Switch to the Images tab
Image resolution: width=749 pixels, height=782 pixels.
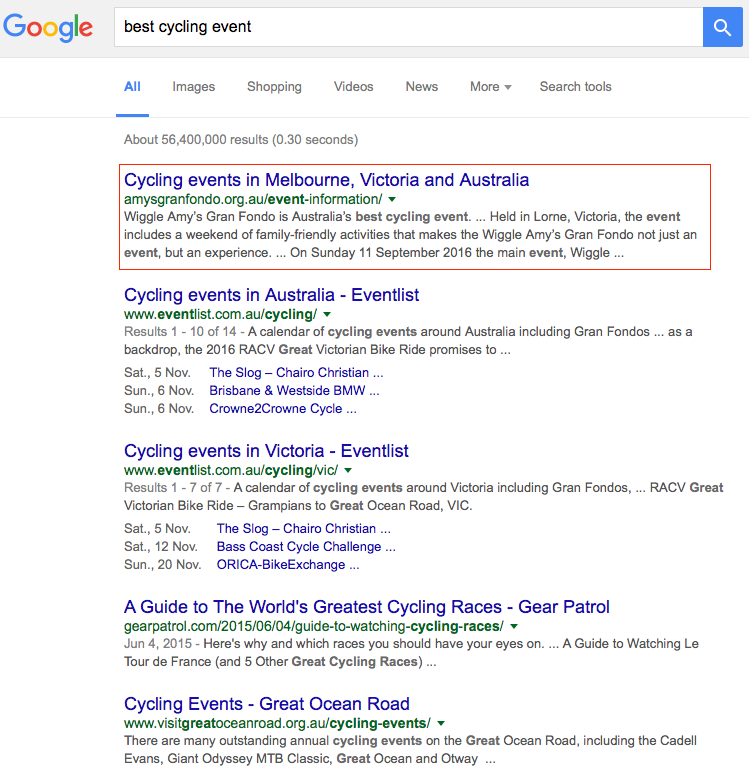(193, 87)
